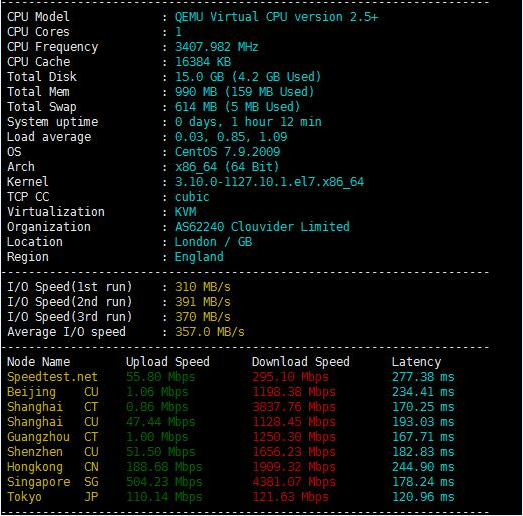Click the CentOS 7.9.2009 OS text
The height and width of the screenshot is (516, 523).
point(227,152)
